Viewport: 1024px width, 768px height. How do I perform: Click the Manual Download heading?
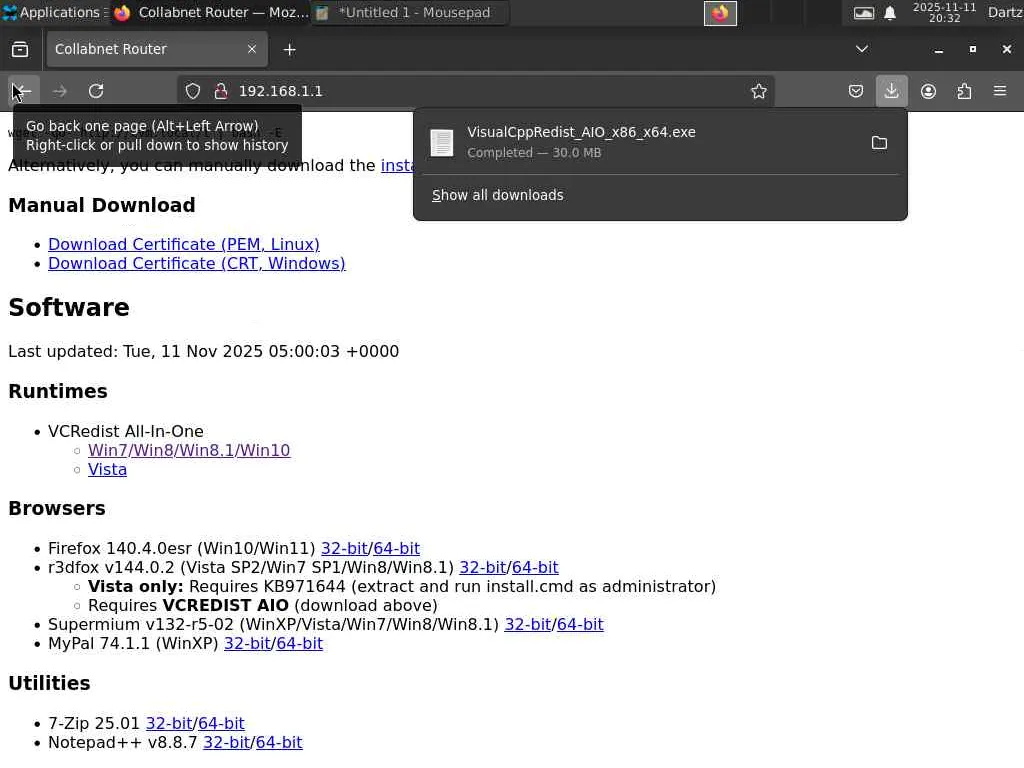pos(102,205)
